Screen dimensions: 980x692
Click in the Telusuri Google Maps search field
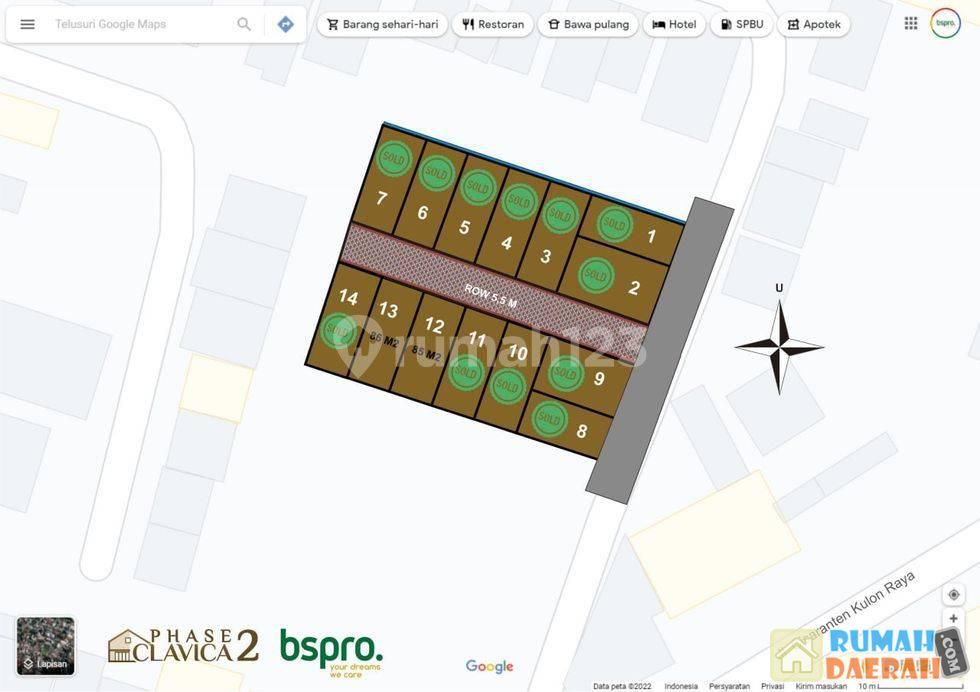pyautogui.click(x=140, y=24)
